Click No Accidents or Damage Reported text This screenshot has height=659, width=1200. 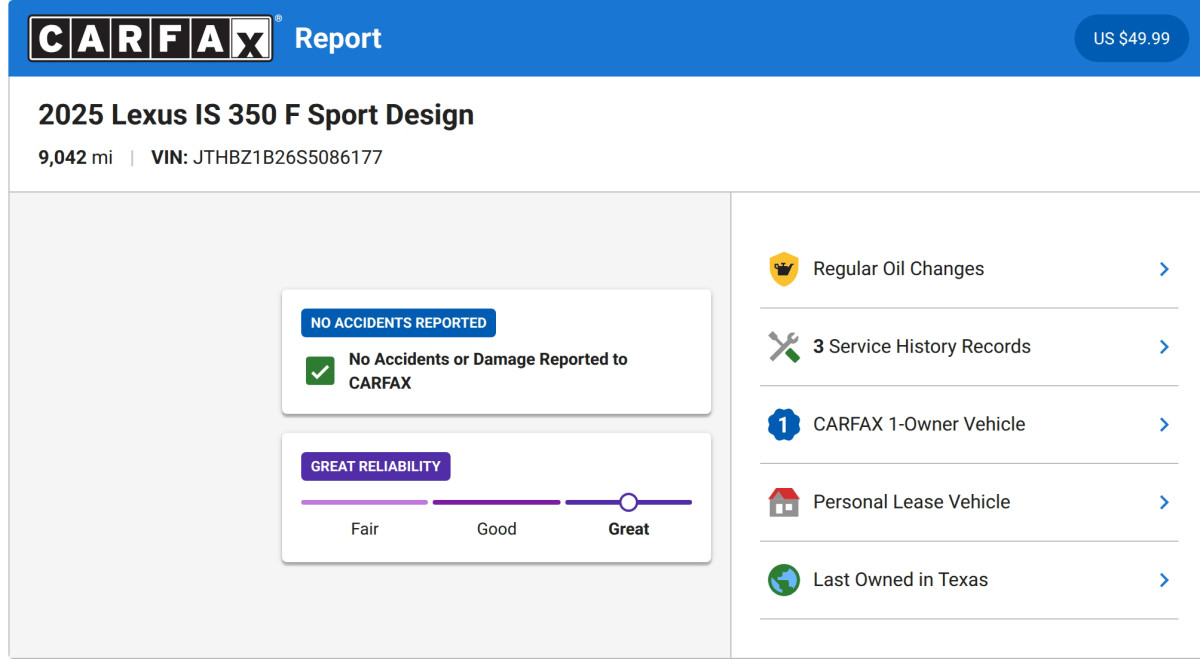[488, 371]
